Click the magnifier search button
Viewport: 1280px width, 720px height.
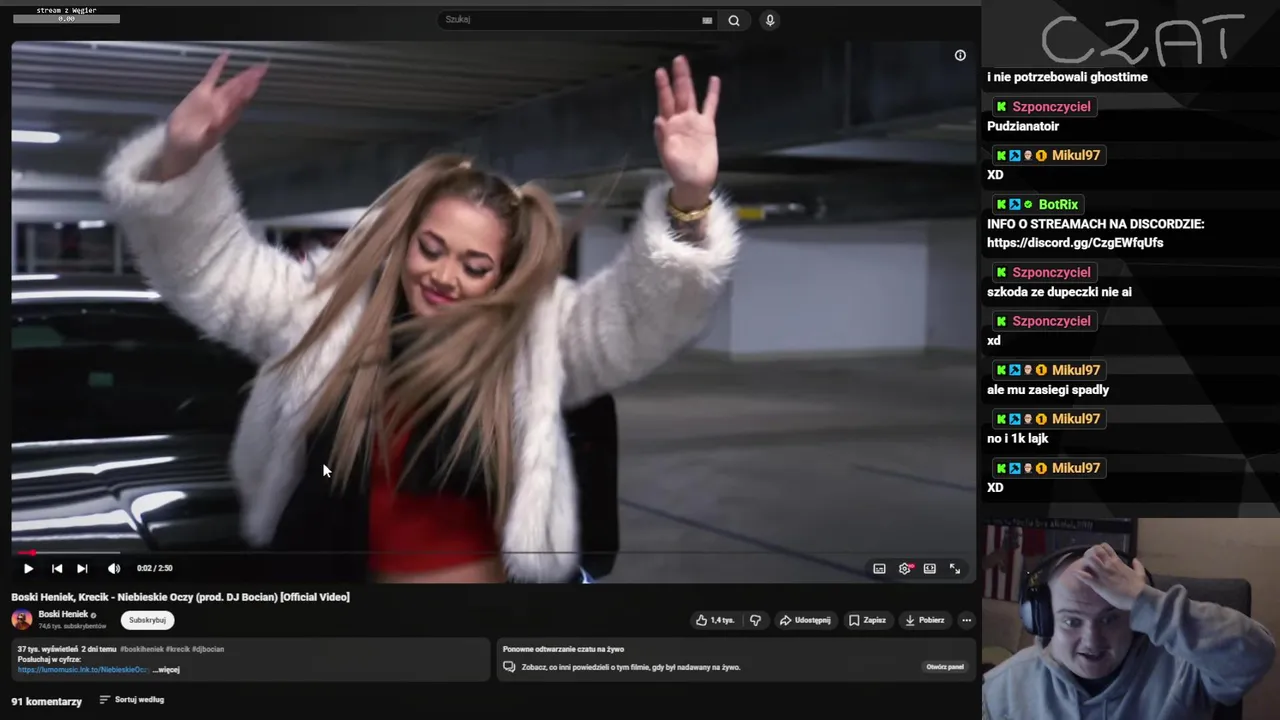point(734,20)
